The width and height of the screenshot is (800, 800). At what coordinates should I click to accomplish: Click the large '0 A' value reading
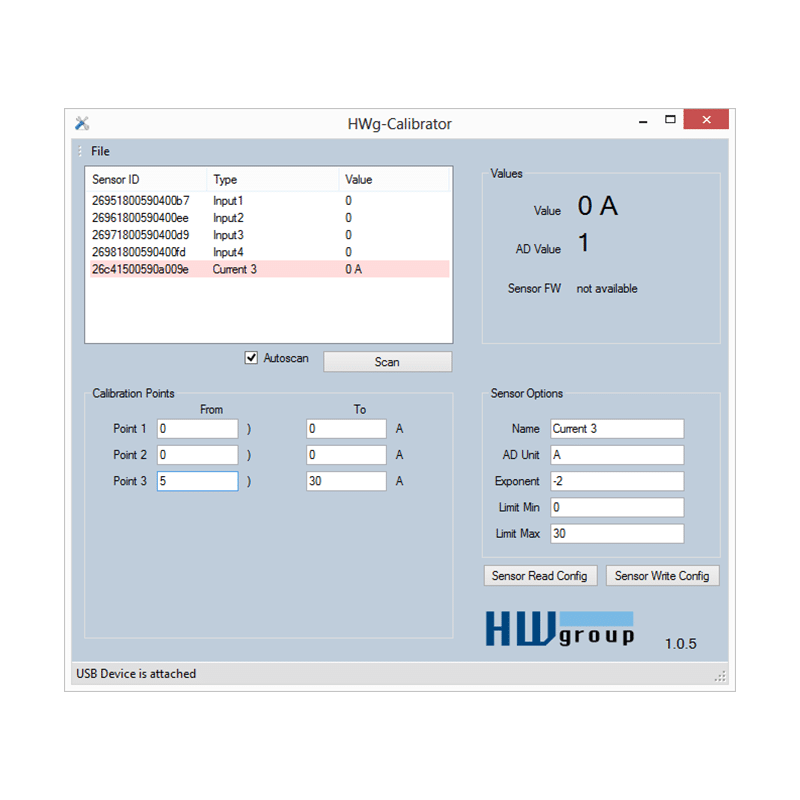click(x=597, y=206)
